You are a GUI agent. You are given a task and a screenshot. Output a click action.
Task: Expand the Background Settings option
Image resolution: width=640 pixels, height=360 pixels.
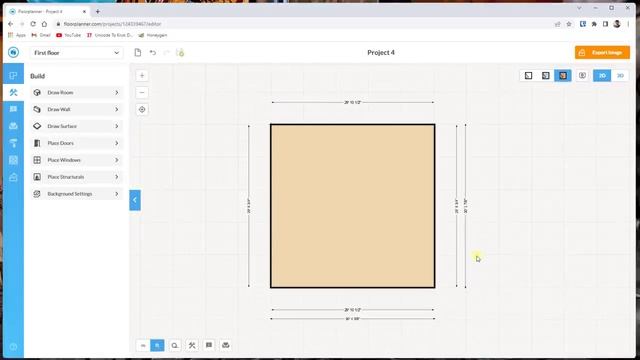(76, 194)
